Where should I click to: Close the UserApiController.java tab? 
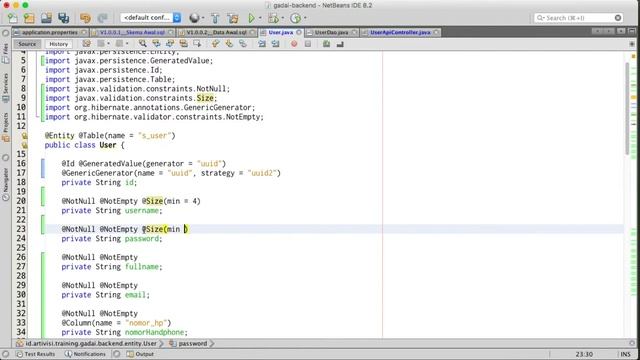coord(436,32)
